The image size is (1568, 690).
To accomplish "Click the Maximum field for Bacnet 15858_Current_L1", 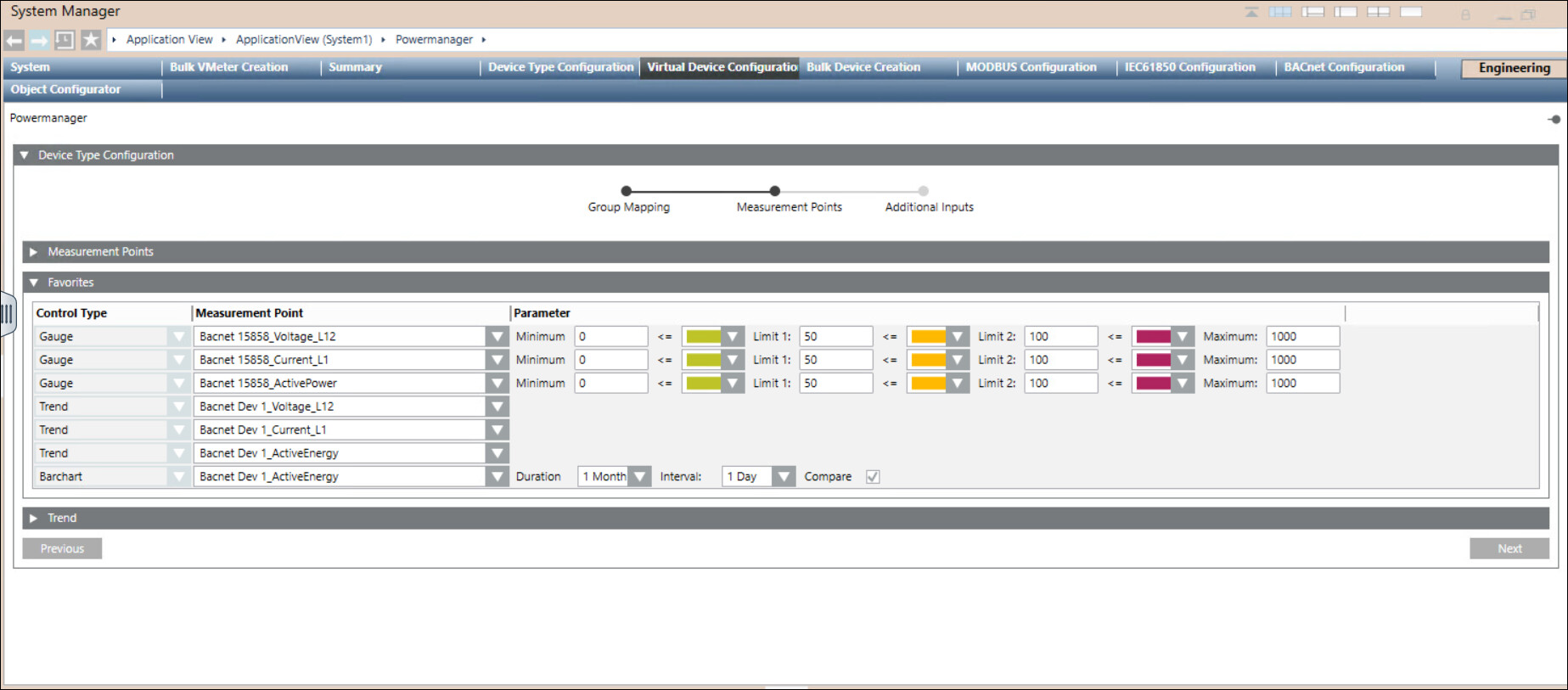I will pyautogui.click(x=1302, y=360).
